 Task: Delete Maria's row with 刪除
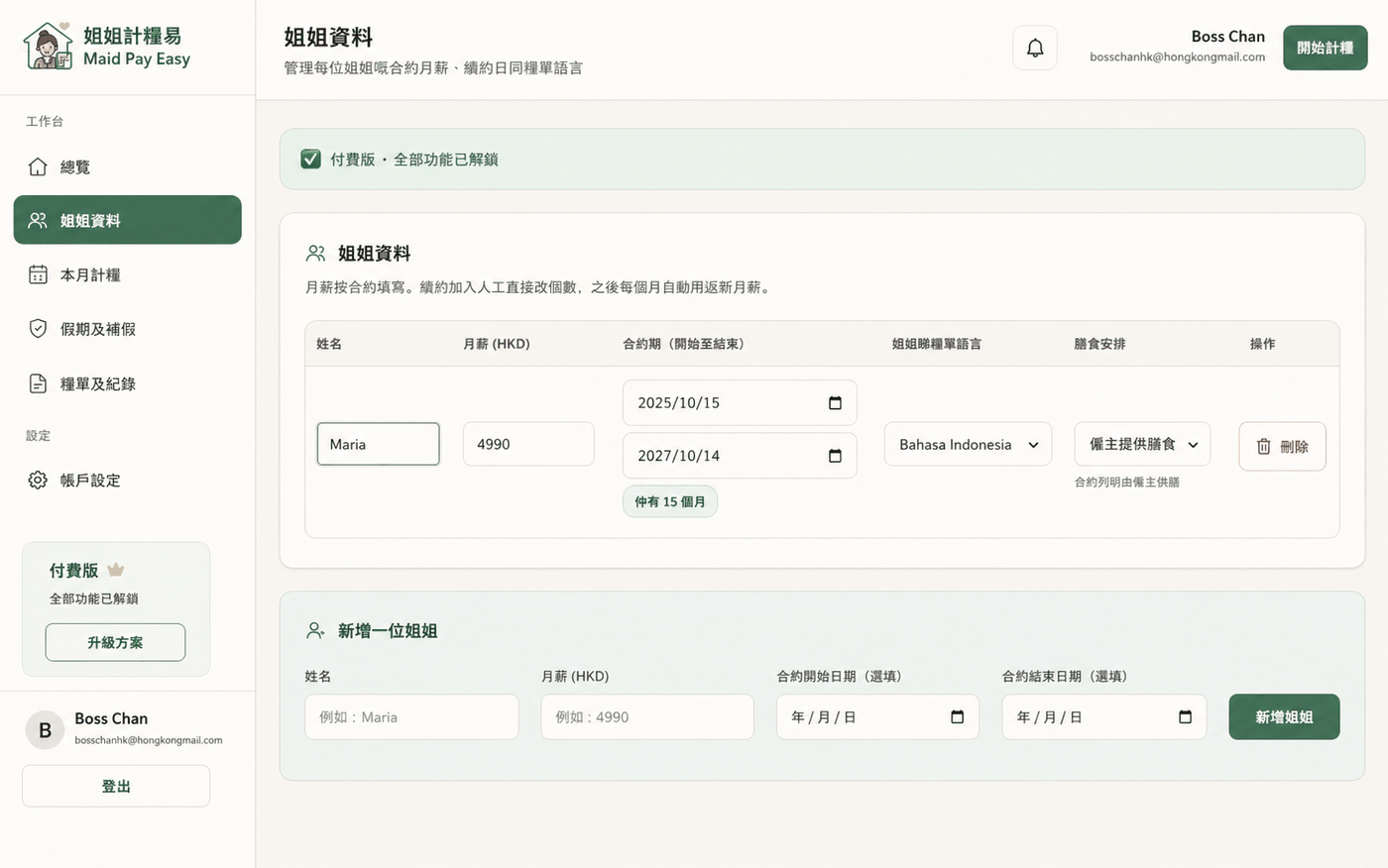(1282, 447)
